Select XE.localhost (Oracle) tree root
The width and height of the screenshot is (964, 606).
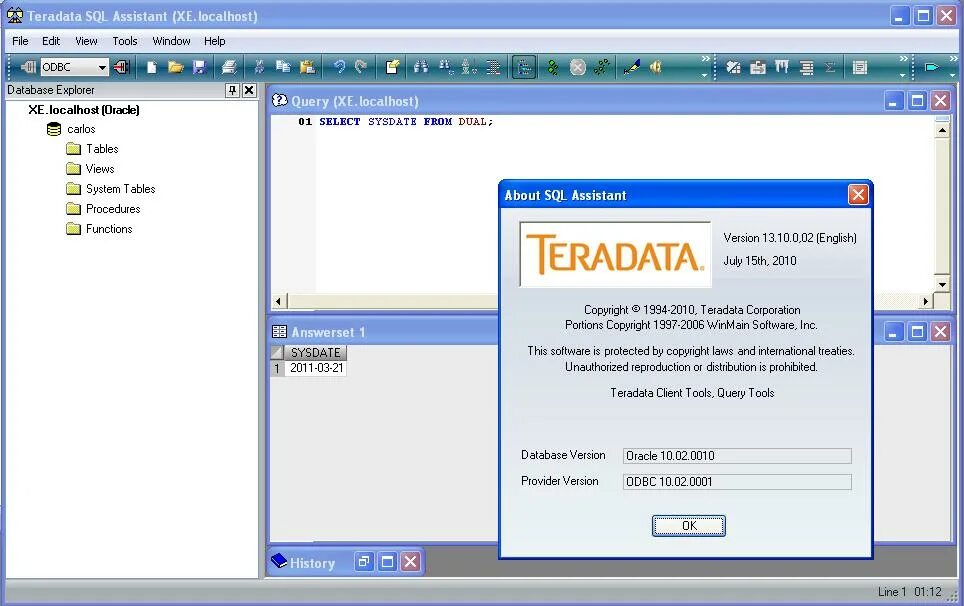click(84, 110)
